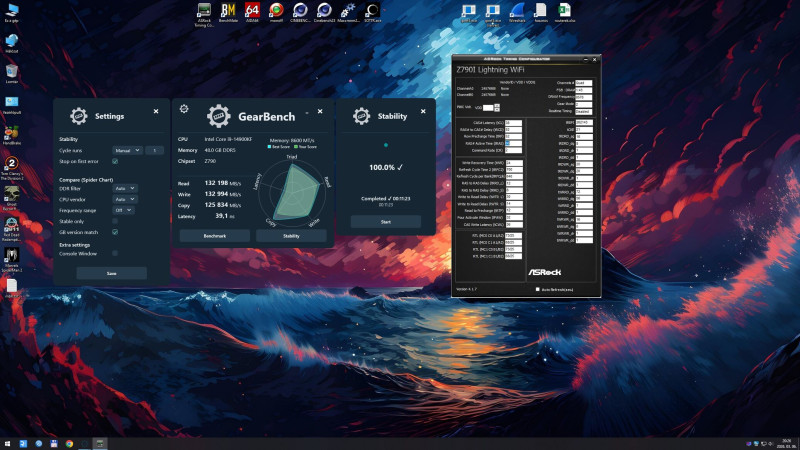Click the DRAM Frequency value field

tap(584, 96)
